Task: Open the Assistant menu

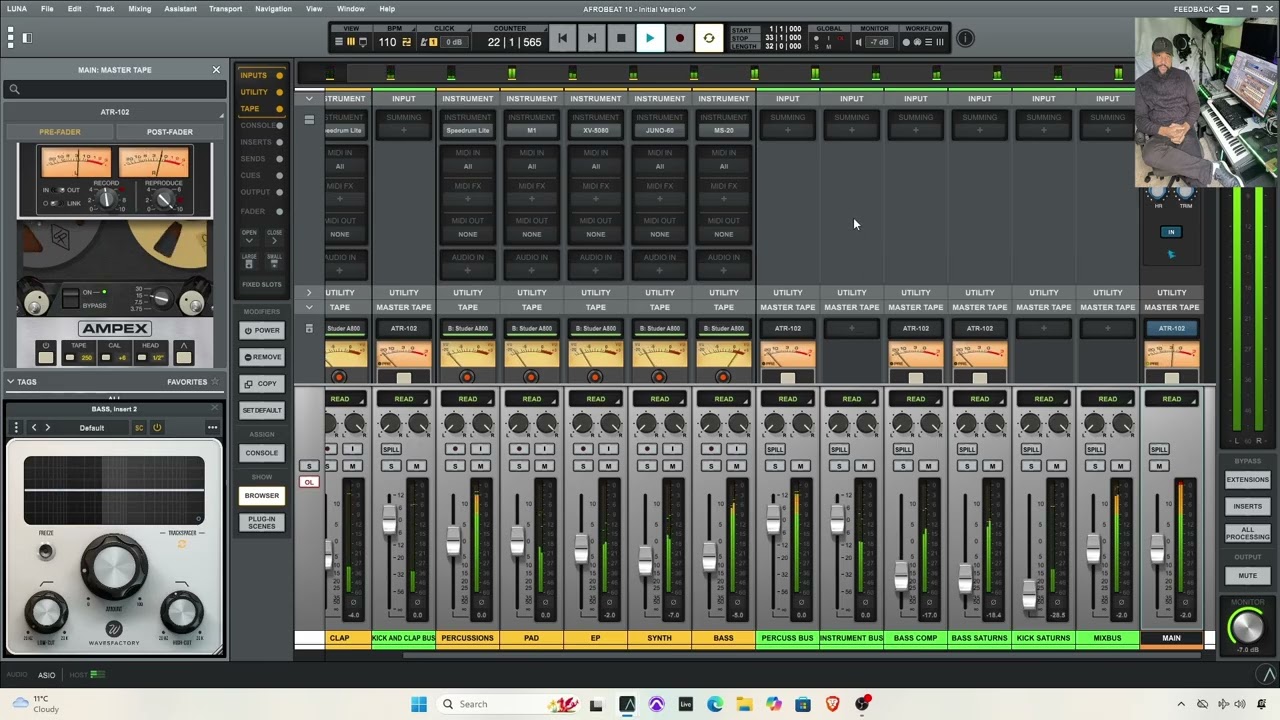Action: 180,9
